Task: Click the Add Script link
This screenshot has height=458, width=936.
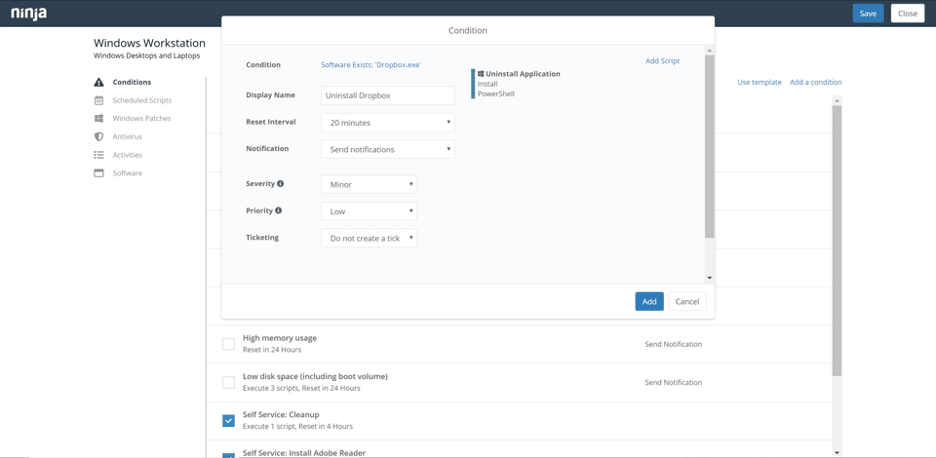Action: [x=662, y=61]
